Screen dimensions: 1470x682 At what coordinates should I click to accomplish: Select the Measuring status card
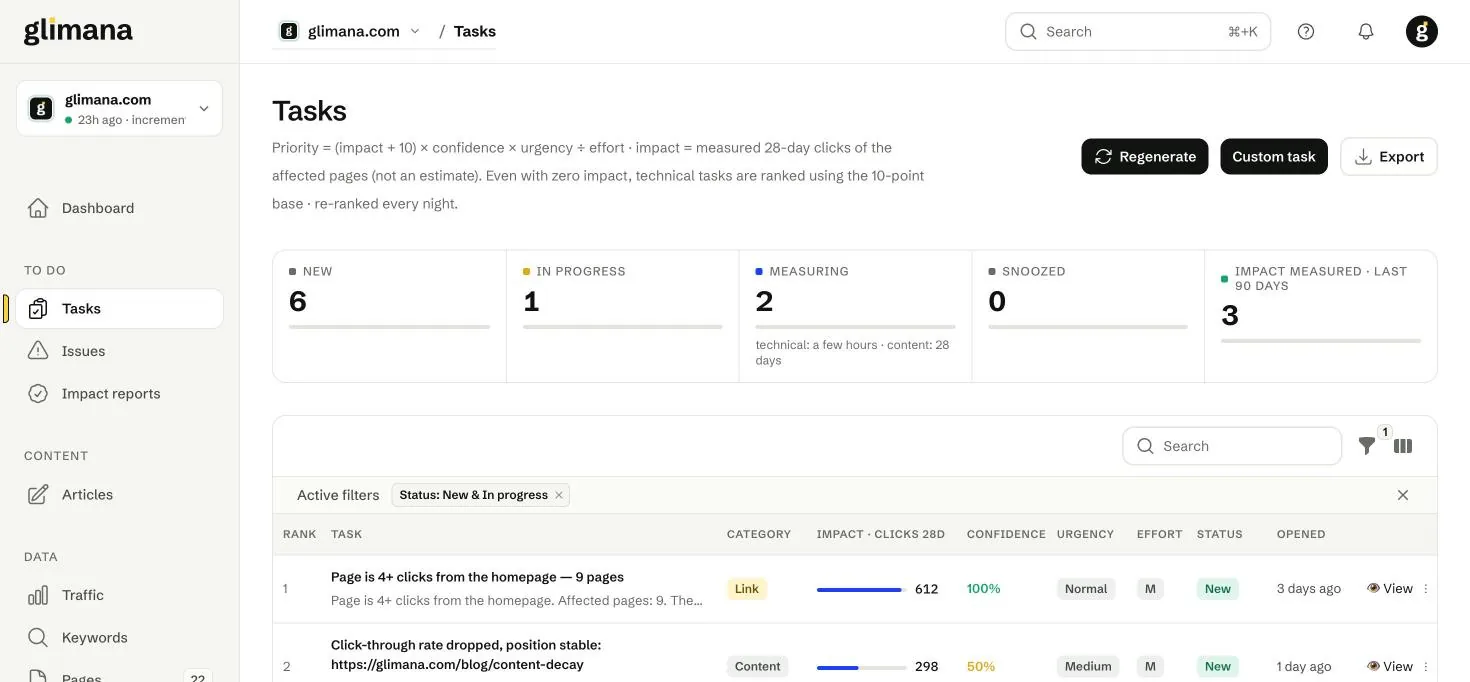point(855,316)
